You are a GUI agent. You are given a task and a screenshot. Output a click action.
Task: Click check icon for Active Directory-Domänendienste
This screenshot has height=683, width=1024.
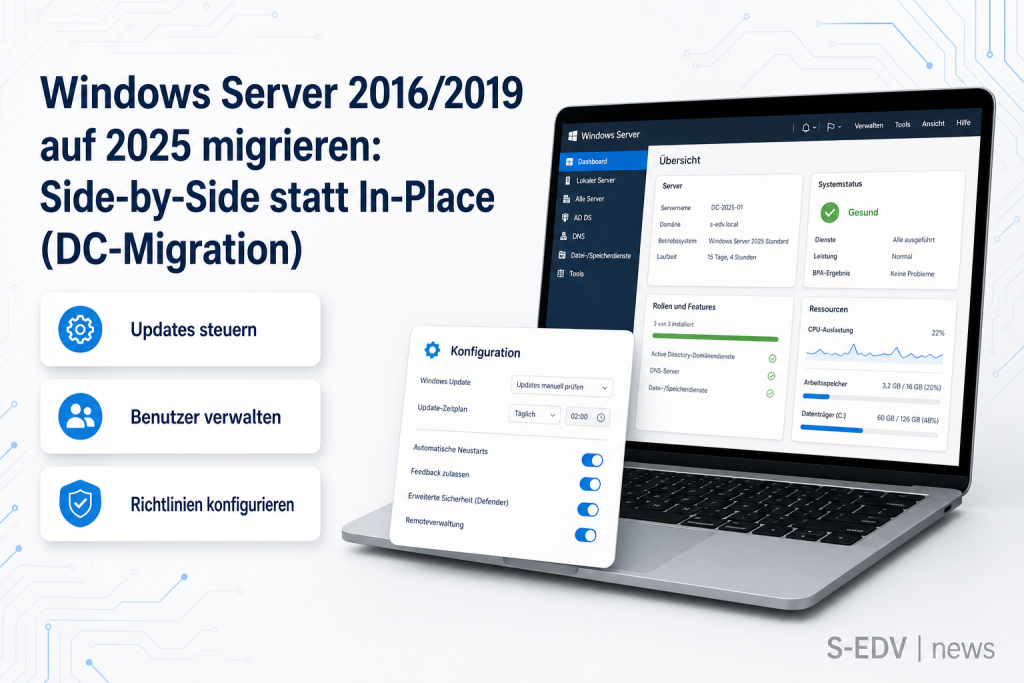coord(773,358)
